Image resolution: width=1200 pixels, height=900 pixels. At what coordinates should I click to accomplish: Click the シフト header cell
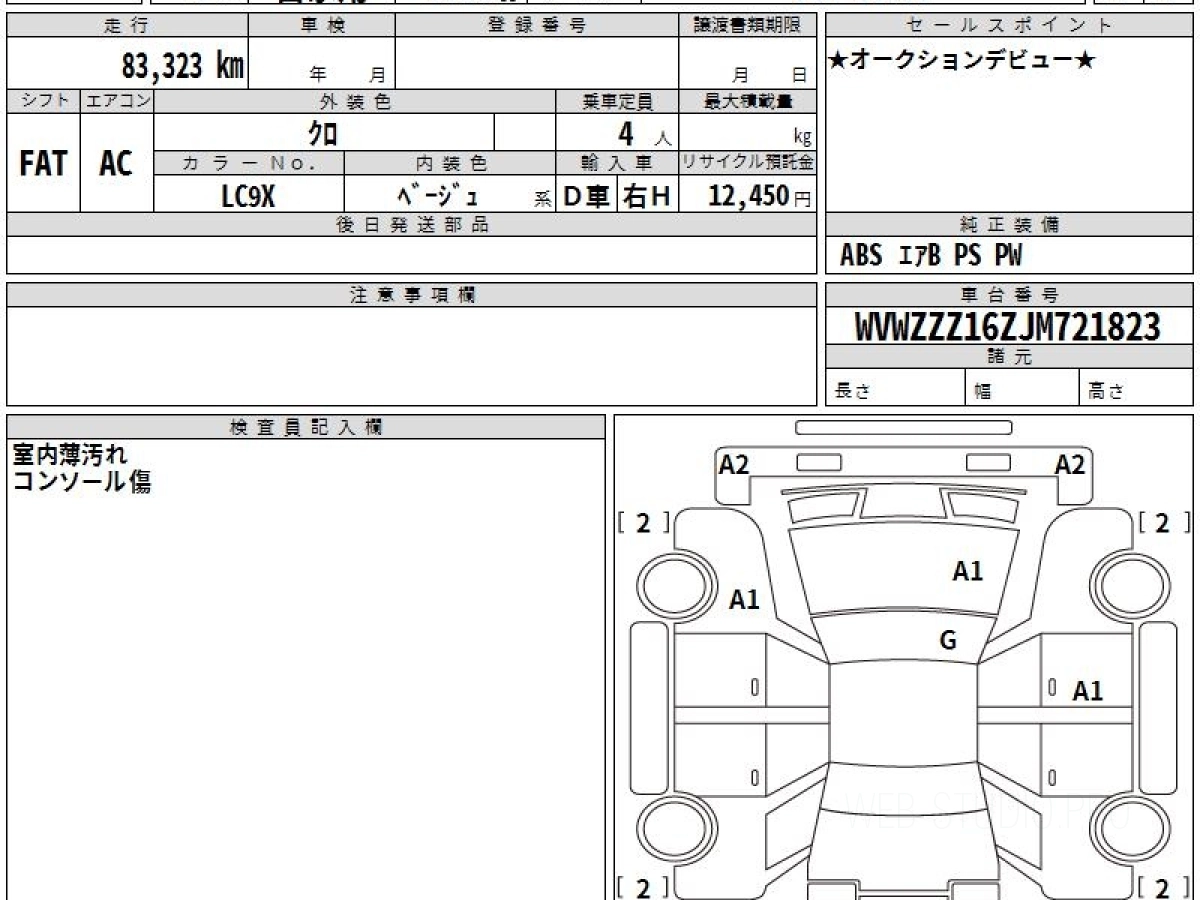(x=43, y=101)
